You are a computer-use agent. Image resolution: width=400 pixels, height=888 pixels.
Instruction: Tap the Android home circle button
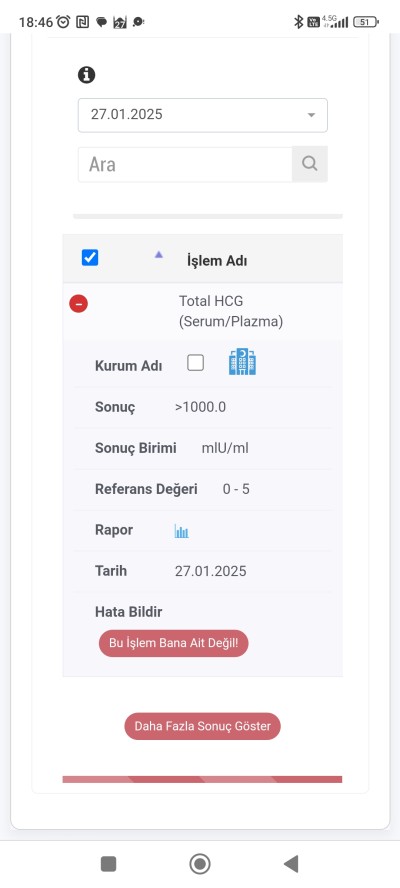(199, 864)
